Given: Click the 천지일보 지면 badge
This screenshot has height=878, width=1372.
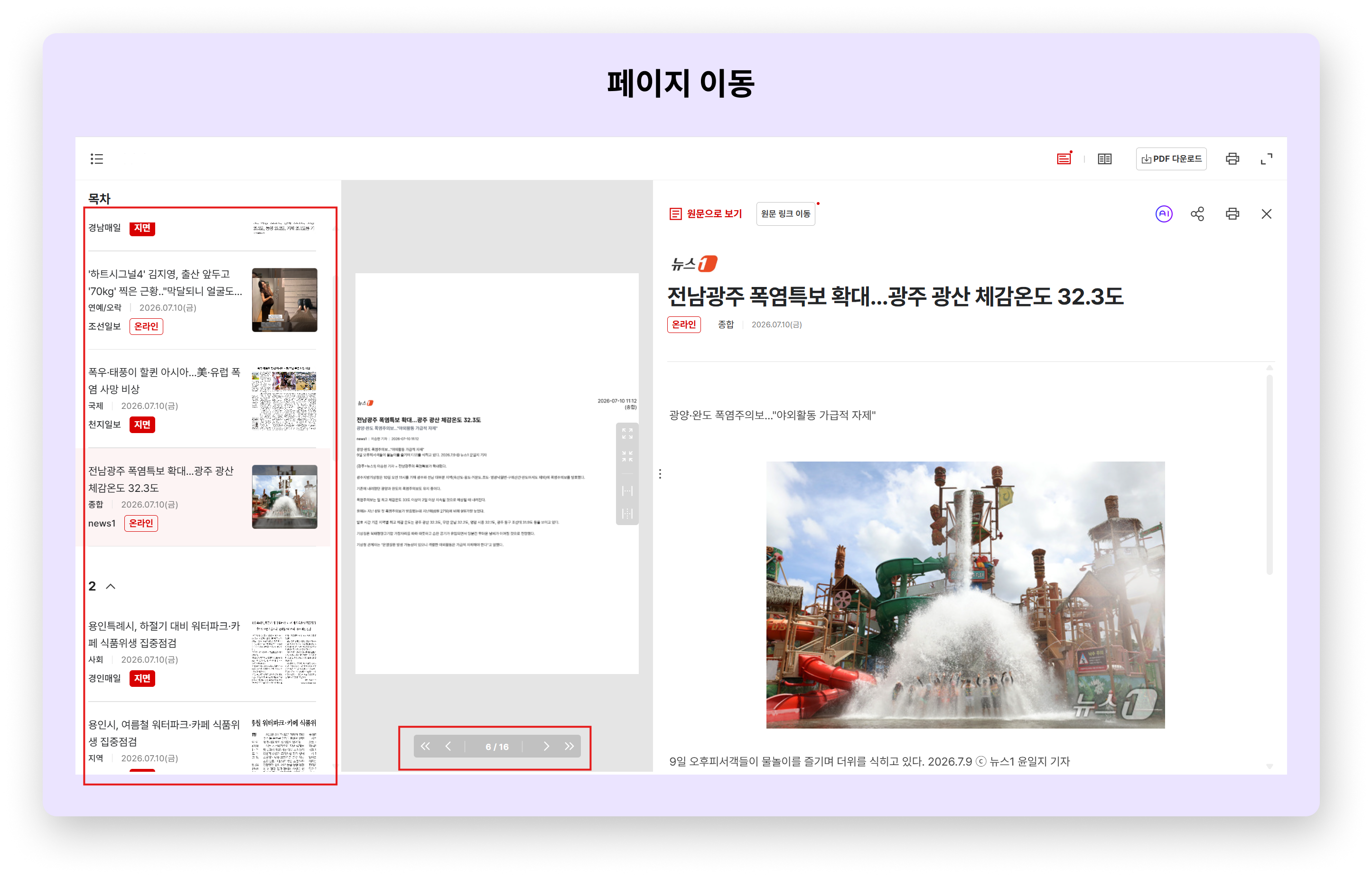Looking at the screenshot, I should (142, 424).
